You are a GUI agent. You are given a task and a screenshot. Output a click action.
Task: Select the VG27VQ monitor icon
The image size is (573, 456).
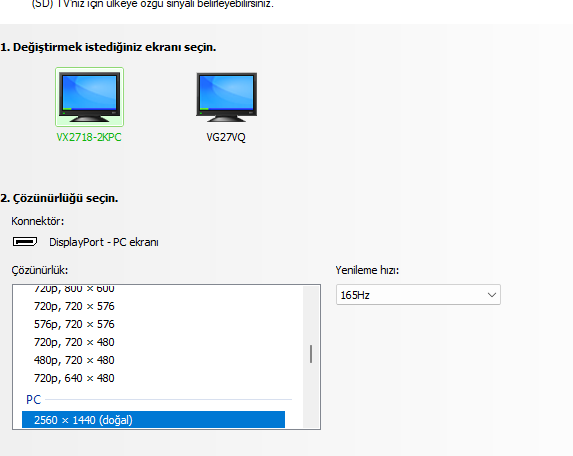[227, 97]
